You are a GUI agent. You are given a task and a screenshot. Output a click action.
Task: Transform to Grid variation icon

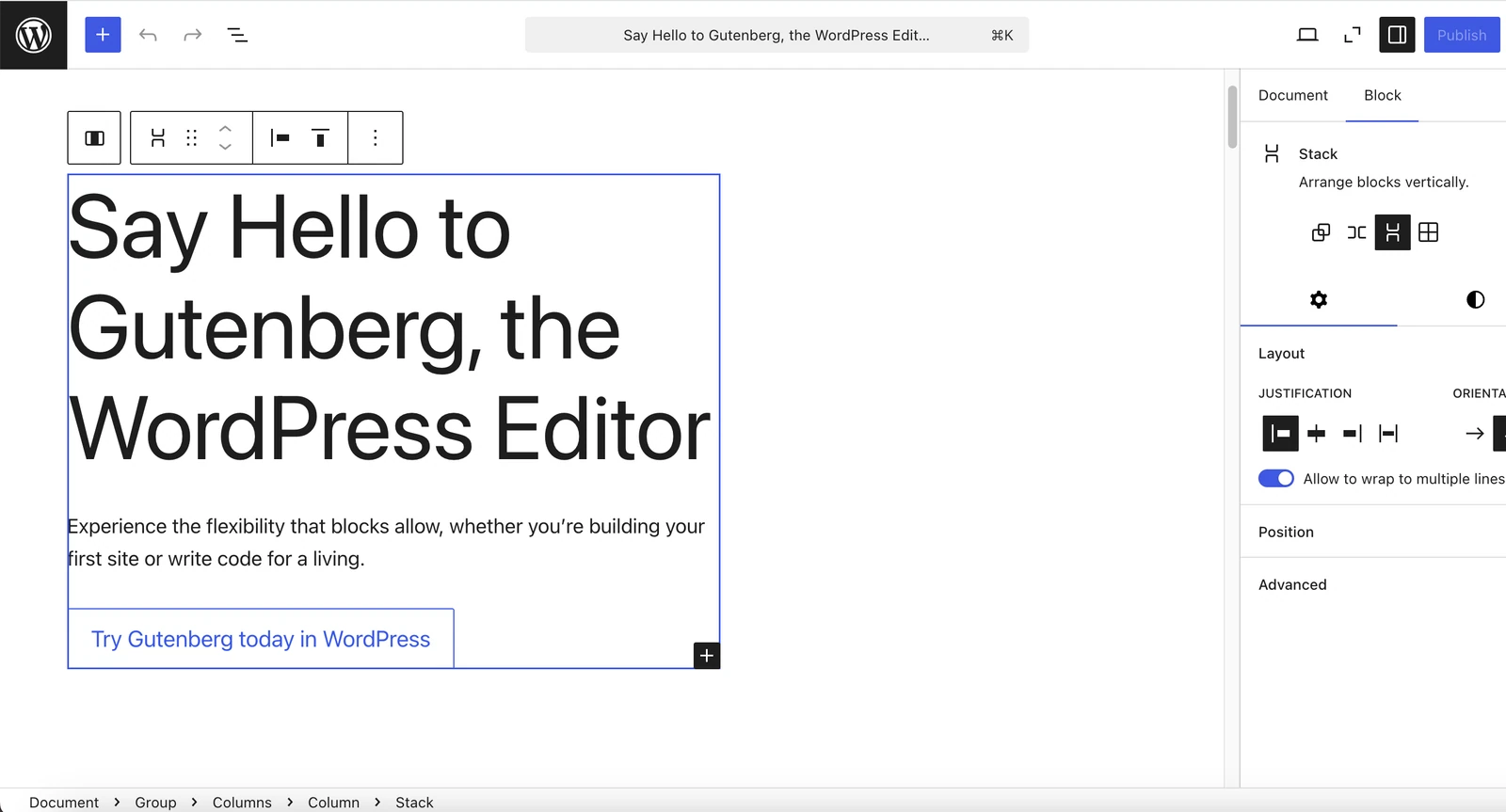click(x=1428, y=232)
